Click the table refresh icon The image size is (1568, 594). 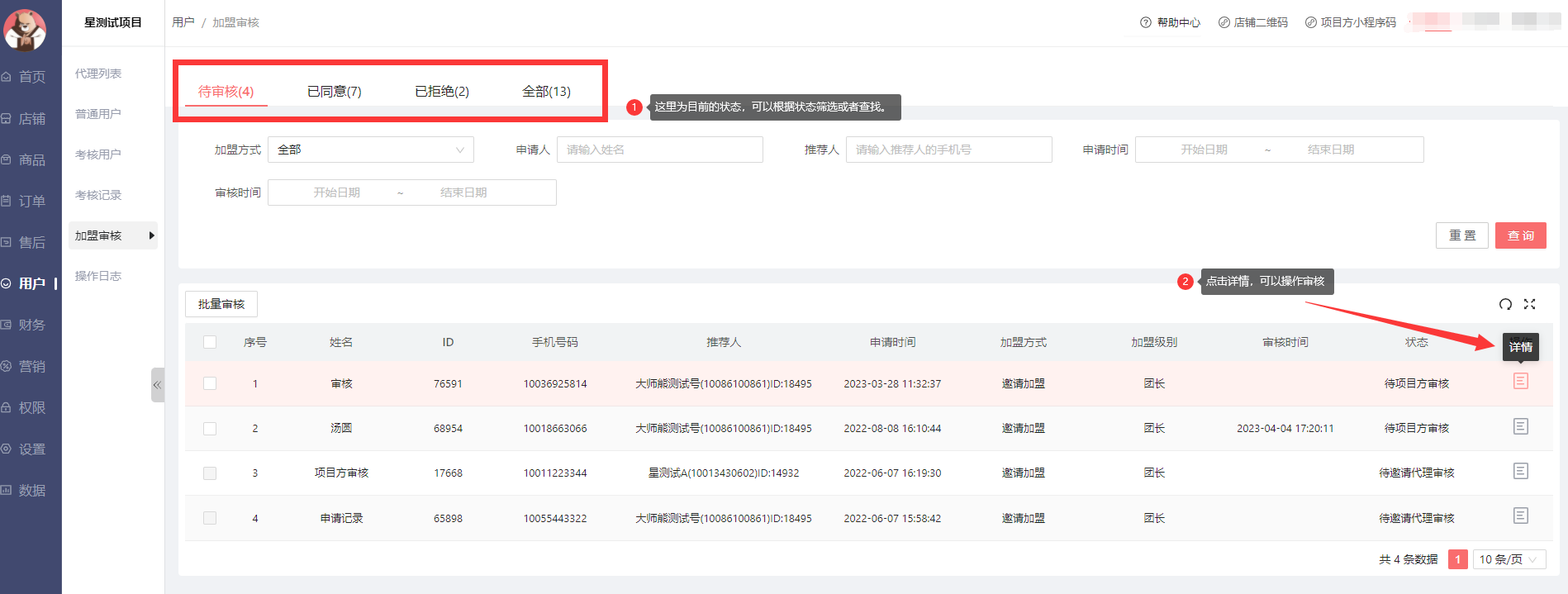(1505, 304)
